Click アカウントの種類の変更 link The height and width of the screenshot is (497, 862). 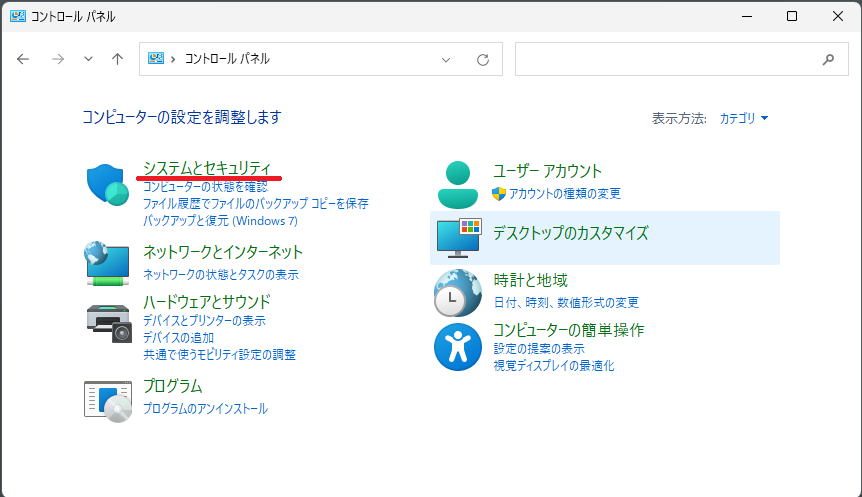tap(565, 194)
